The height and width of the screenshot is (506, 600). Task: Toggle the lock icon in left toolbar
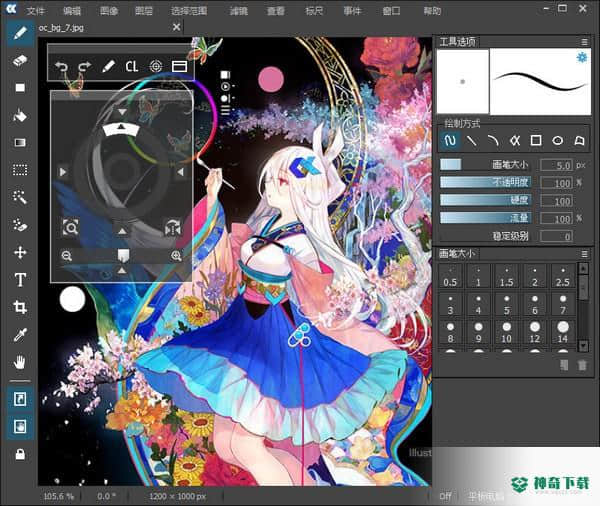[x=20, y=454]
